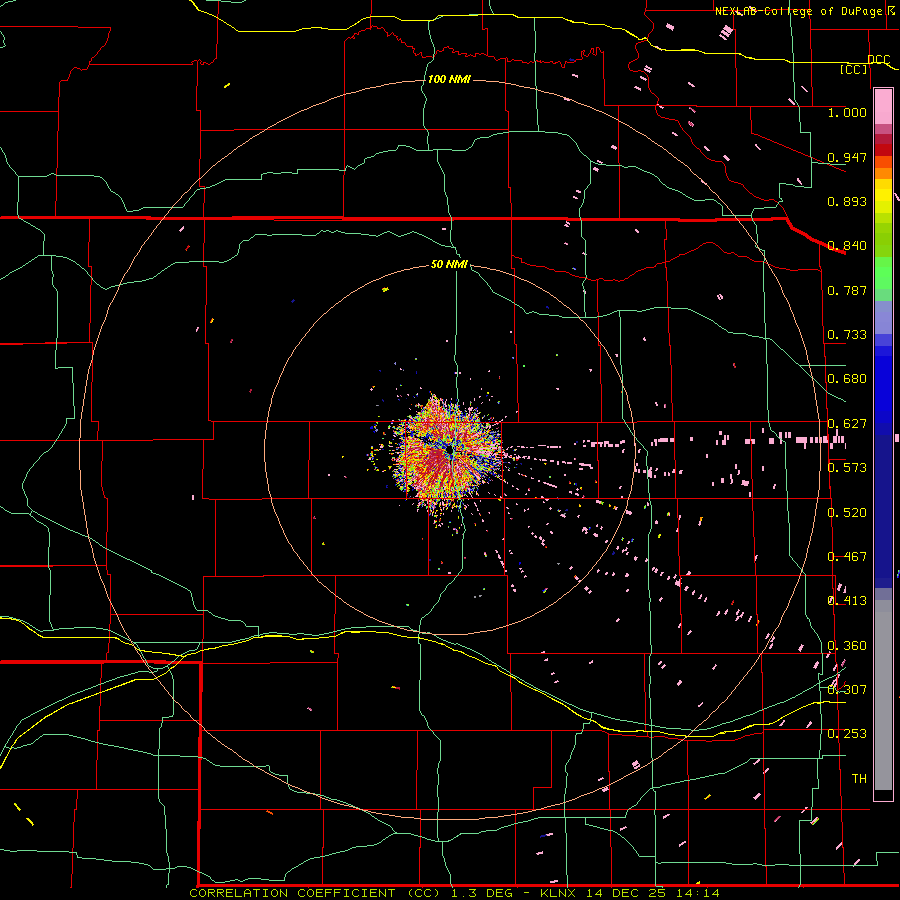This screenshot has height=900, width=900.
Task: Click the 0.947 color scale value
Action: pyautogui.click(x=847, y=157)
